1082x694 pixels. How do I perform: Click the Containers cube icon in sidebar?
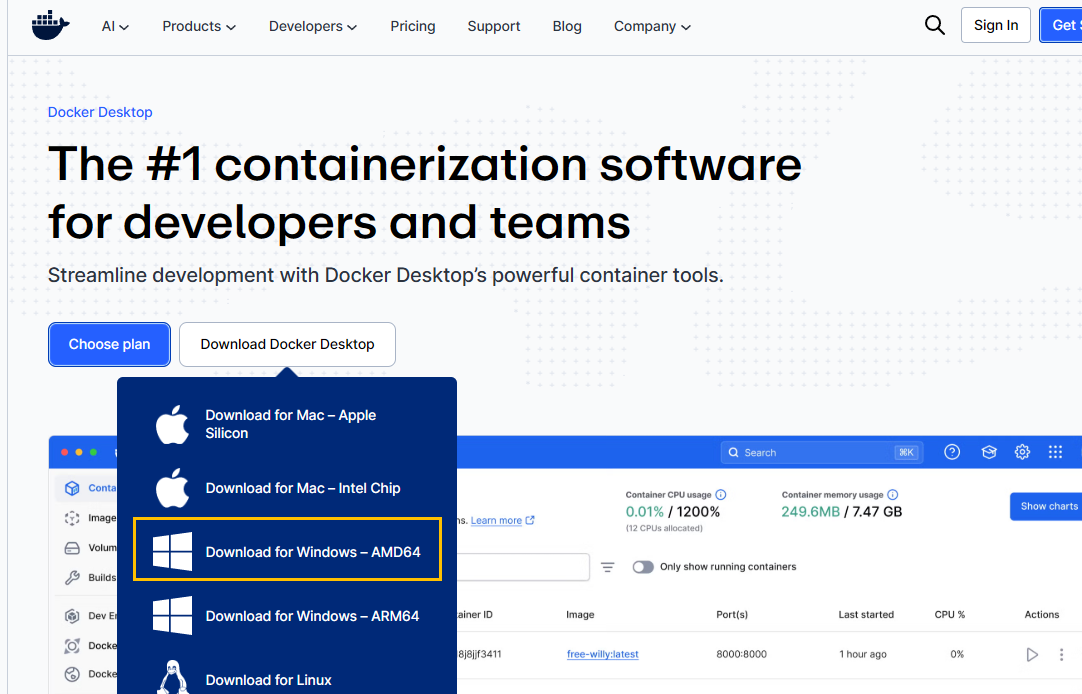click(72, 488)
